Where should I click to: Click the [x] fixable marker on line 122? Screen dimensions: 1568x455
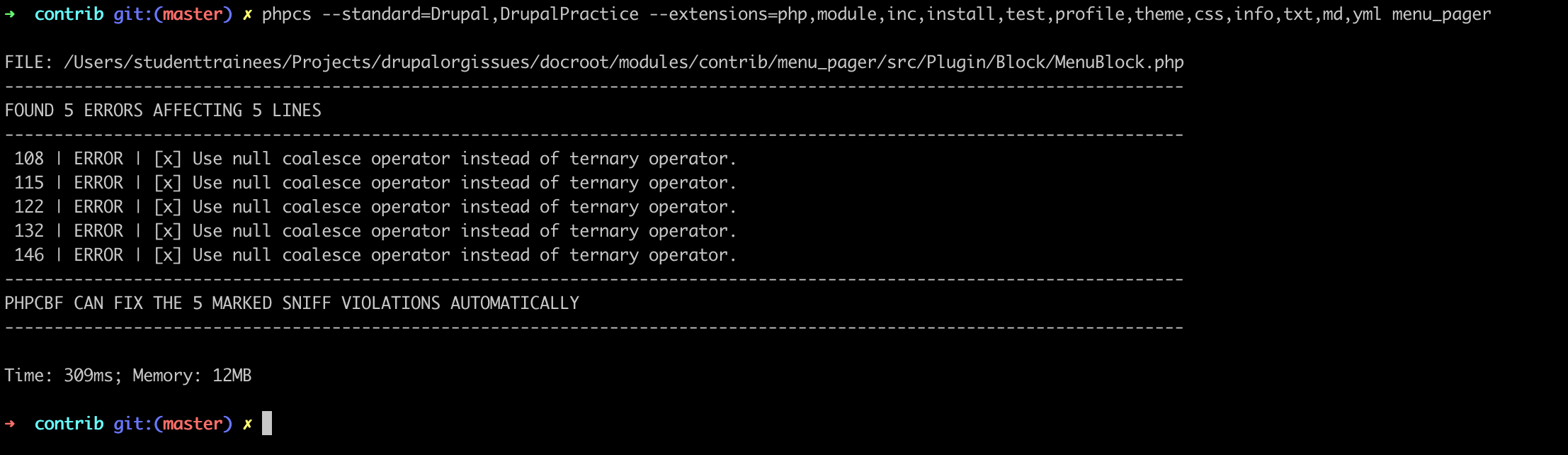168,207
